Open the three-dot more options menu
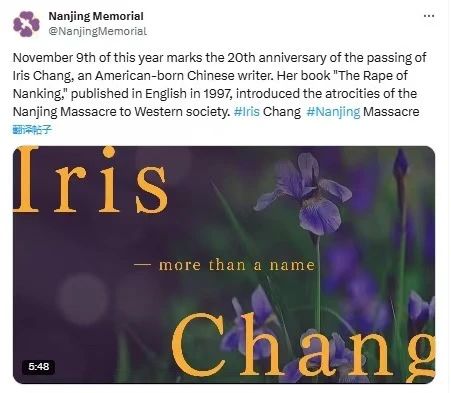This screenshot has width=451, height=393. point(429,16)
